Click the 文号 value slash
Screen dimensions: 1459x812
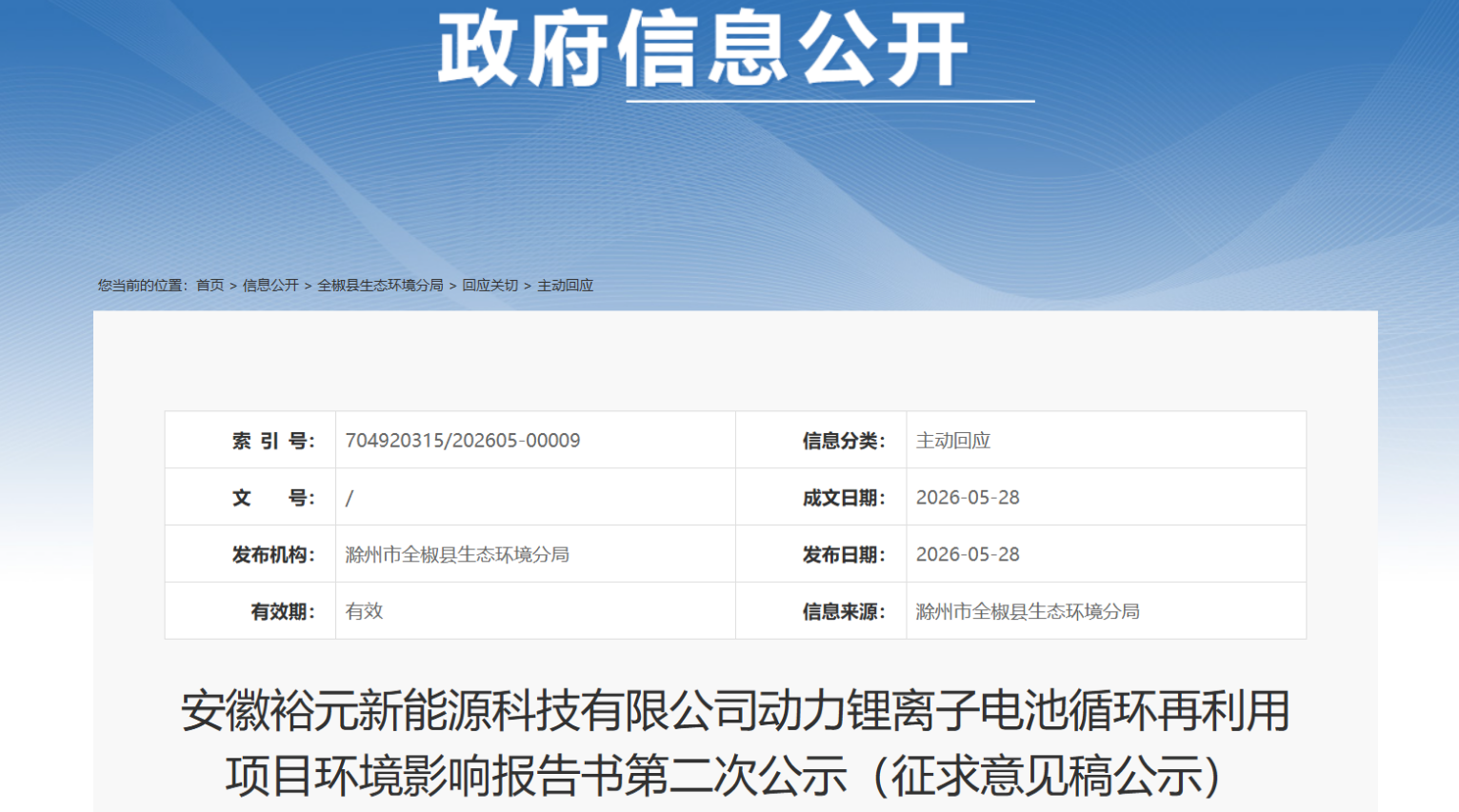[x=350, y=498]
